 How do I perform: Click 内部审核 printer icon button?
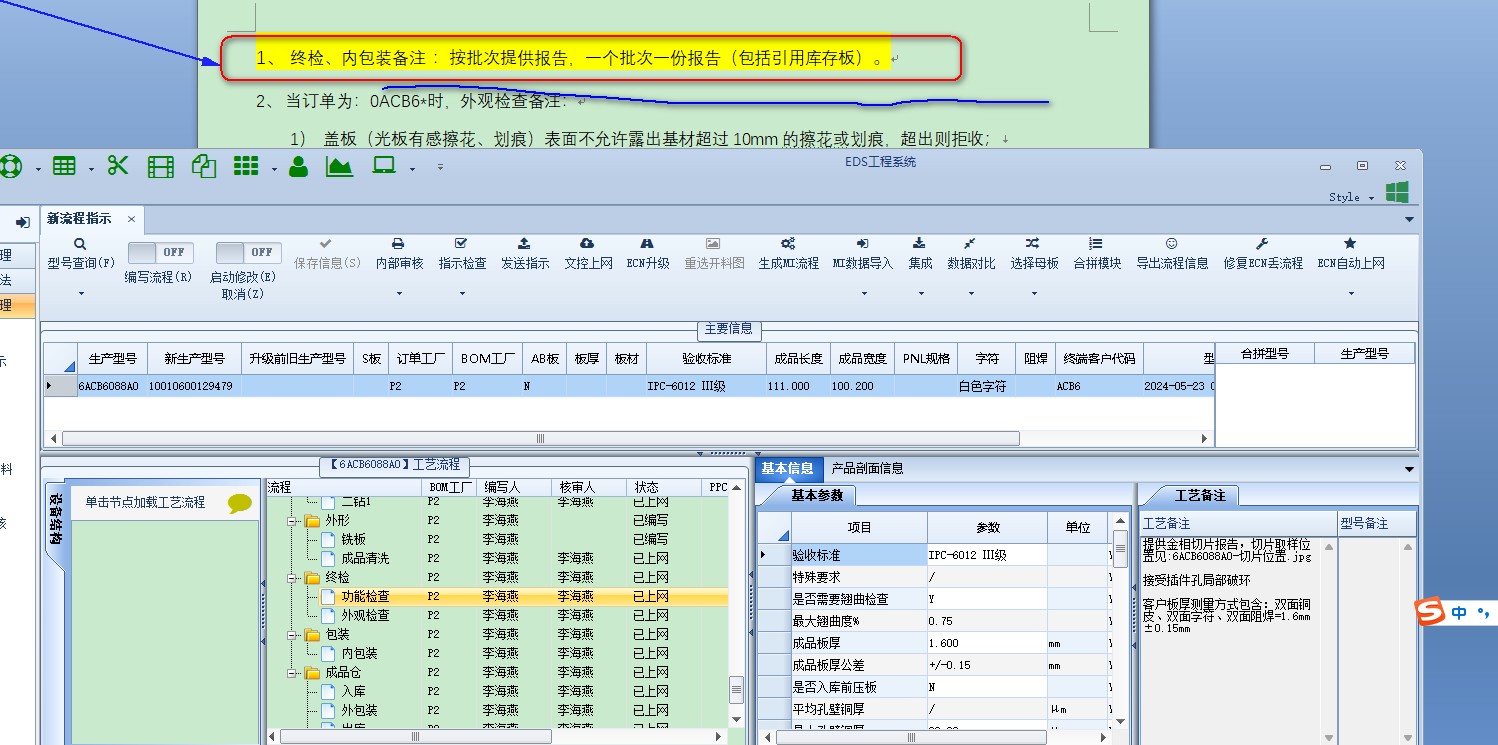click(399, 254)
